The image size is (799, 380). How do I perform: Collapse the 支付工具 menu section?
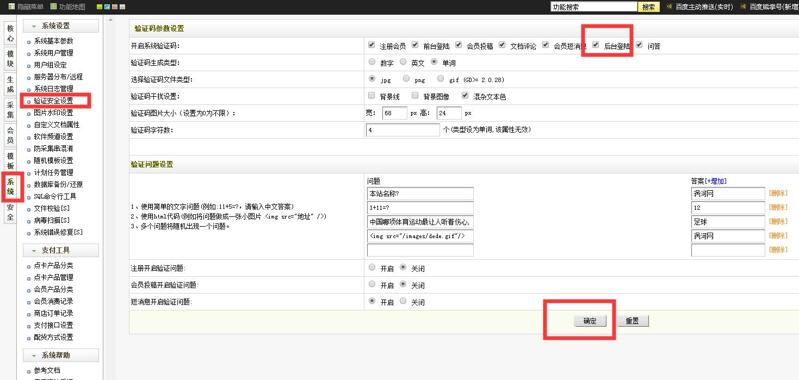61,250
